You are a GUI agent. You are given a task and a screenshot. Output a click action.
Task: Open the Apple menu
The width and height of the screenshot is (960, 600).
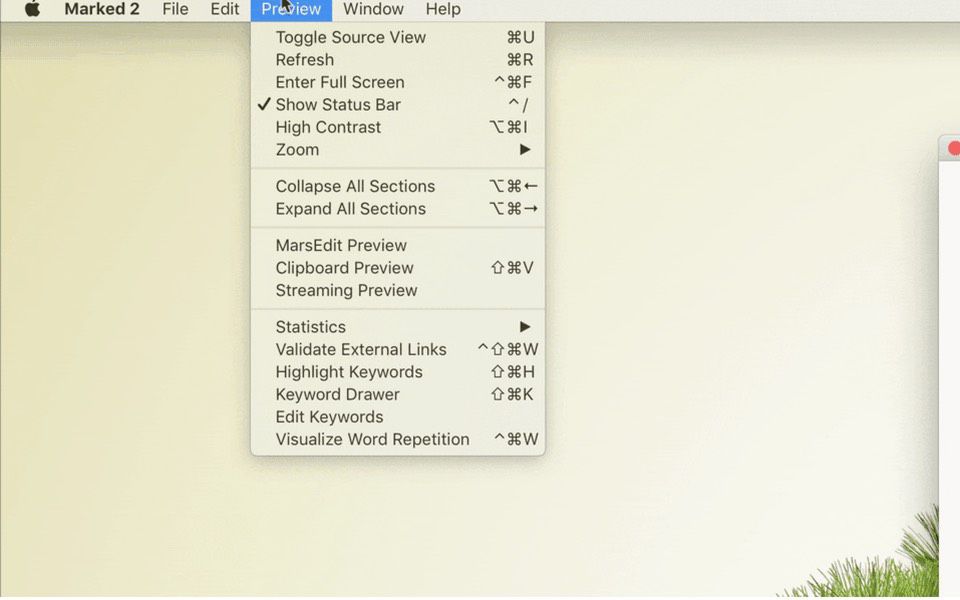(32, 9)
